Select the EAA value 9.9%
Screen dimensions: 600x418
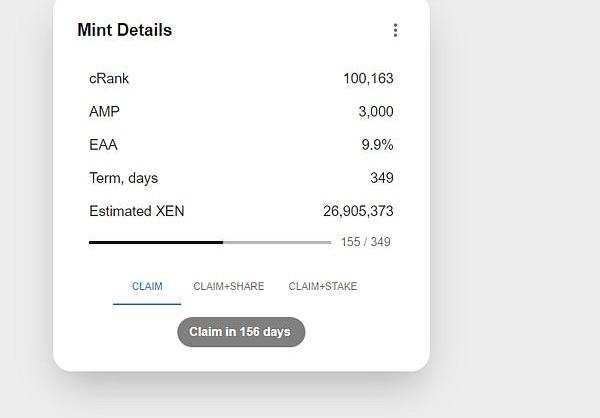pyautogui.click(x=377, y=145)
